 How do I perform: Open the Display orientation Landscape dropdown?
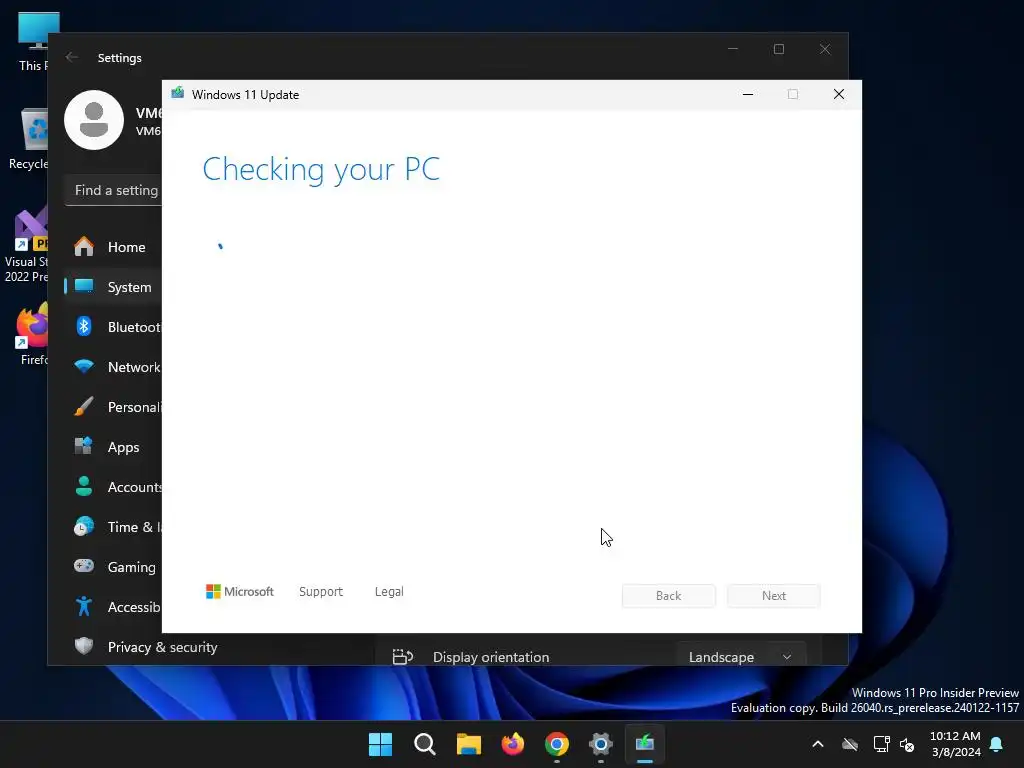(741, 656)
